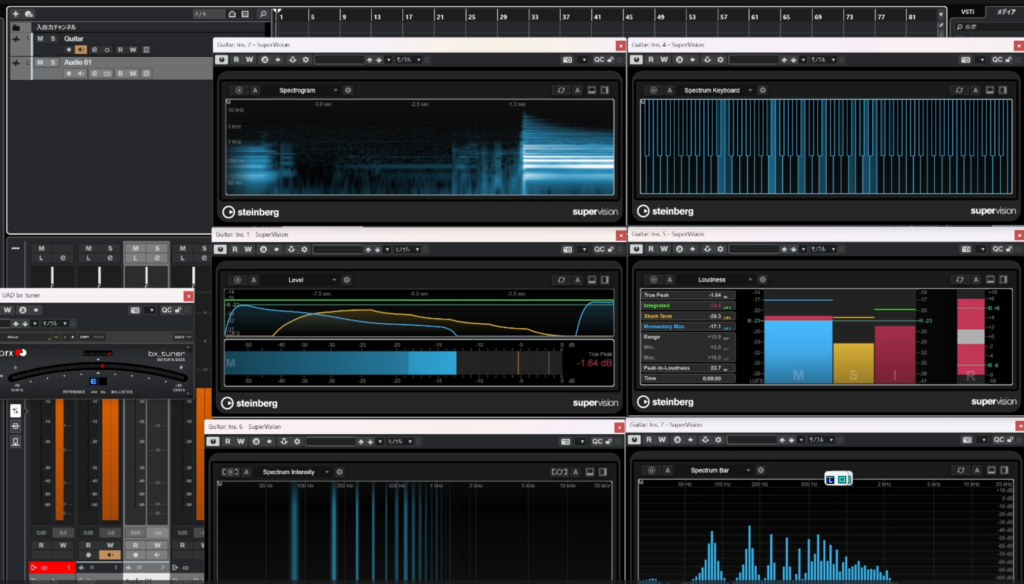1024x584 pixels.
Task: Load the next preset in Ins. 4 window
Action: coord(793,59)
